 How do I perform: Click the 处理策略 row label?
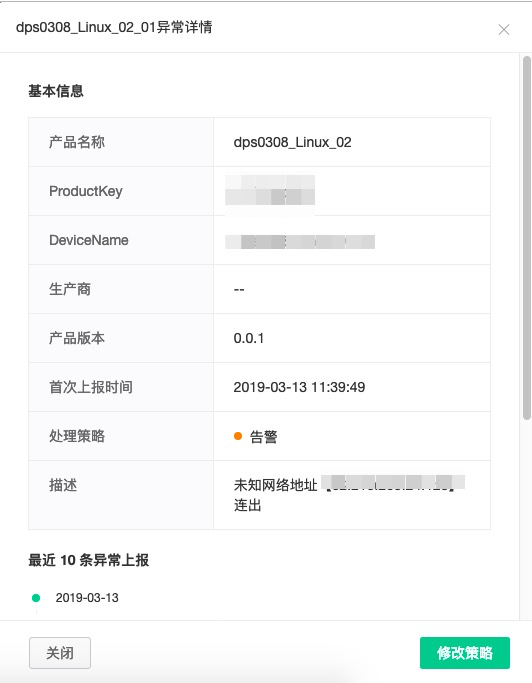[x=77, y=436]
